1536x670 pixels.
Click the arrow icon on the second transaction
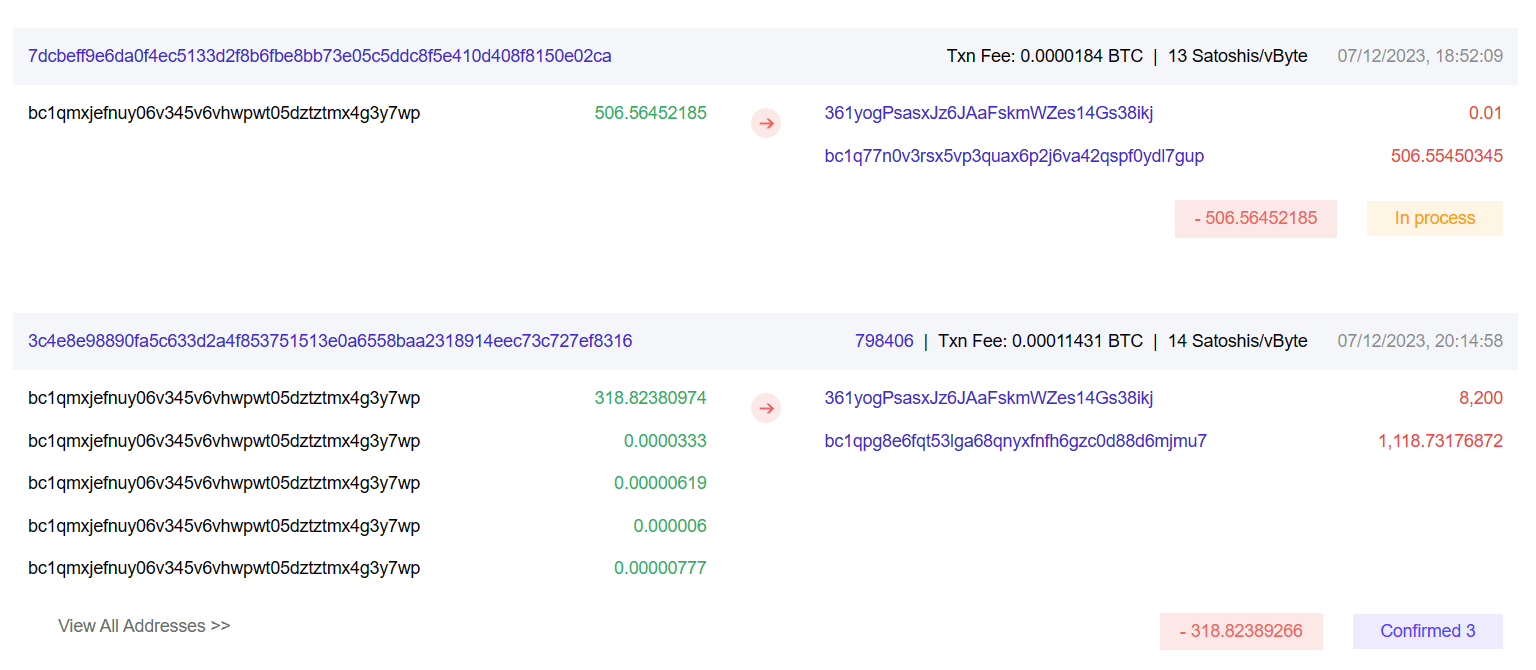pos(766,408)
